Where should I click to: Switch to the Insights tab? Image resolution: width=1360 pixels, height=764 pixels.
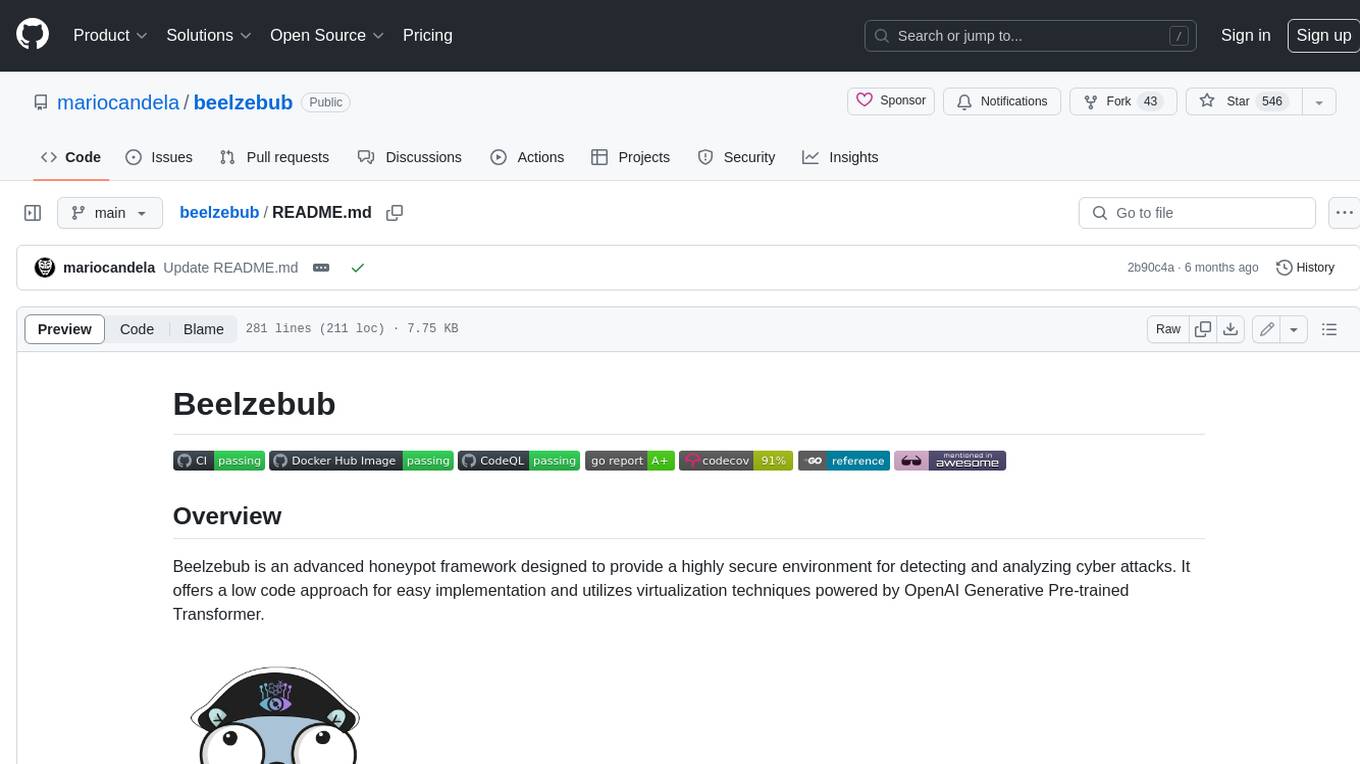840,157
